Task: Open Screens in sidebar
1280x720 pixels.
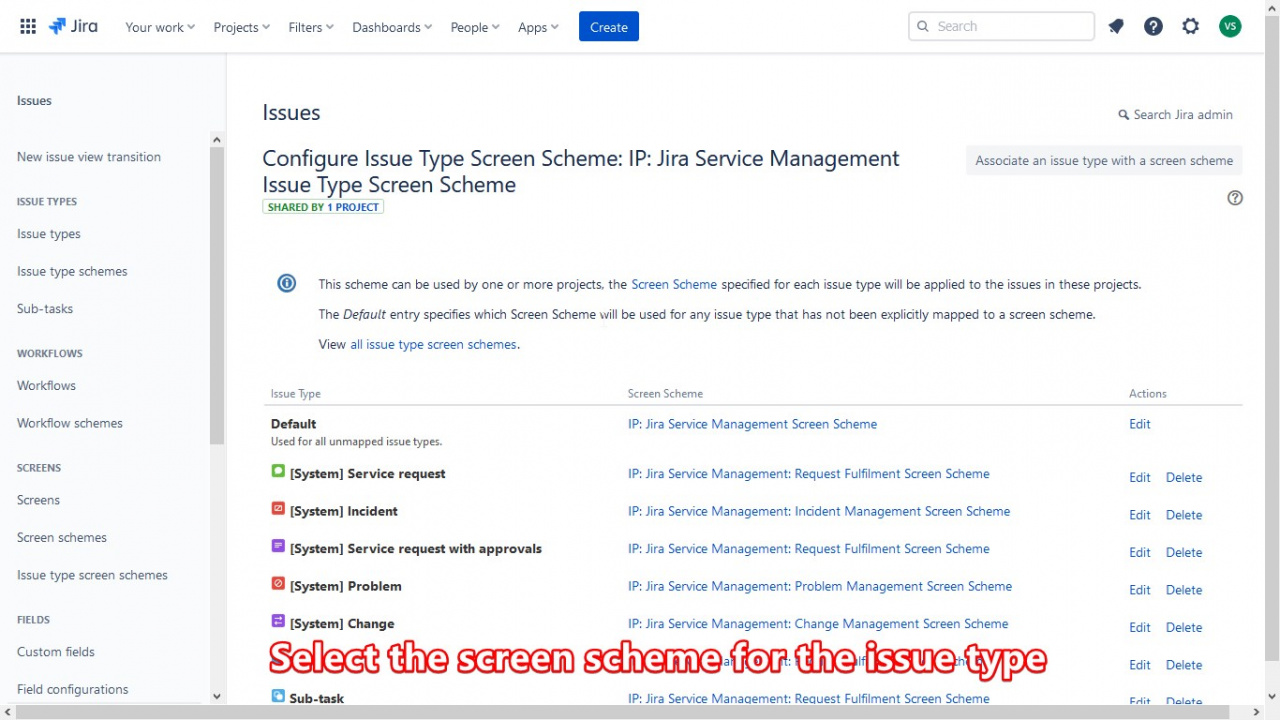Action: click(x=38, y=500)
